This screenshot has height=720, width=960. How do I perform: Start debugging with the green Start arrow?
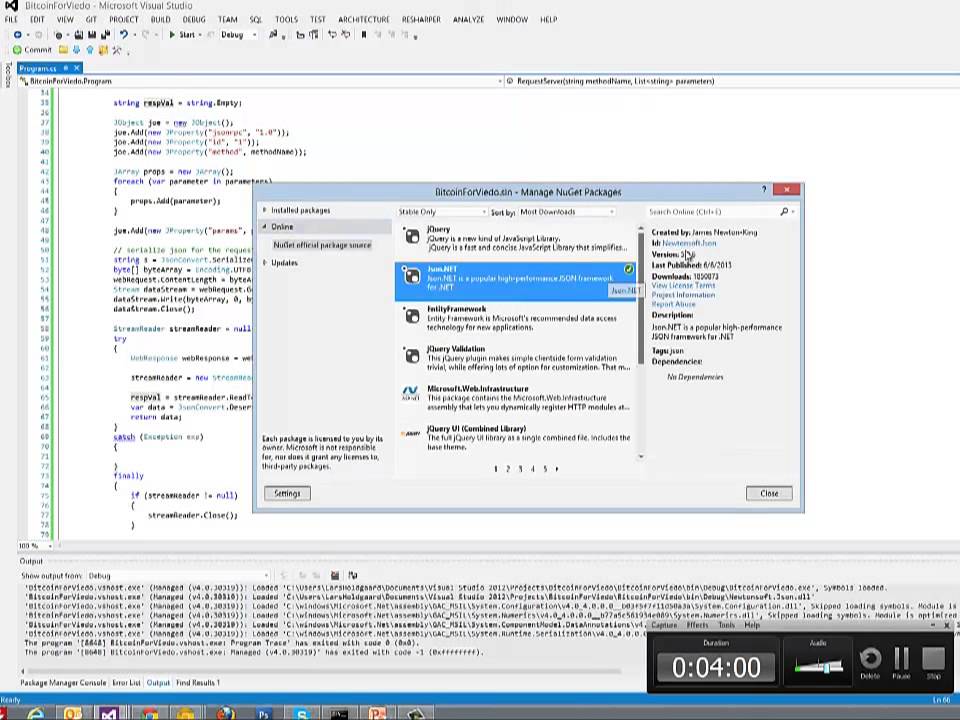(x=172, y=35)
